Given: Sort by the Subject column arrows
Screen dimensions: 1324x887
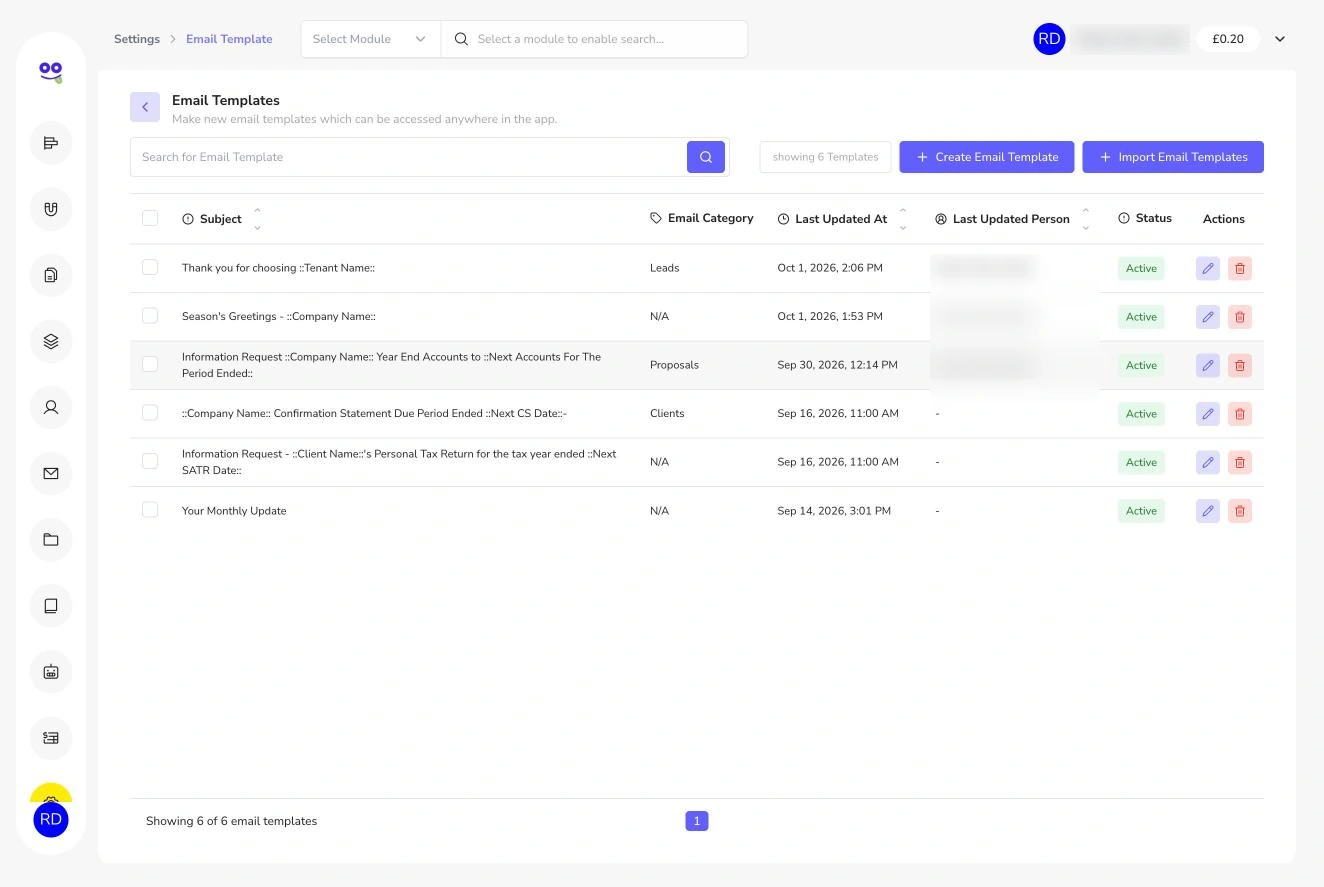Looking at the screenshot, I should pos(257,219).
